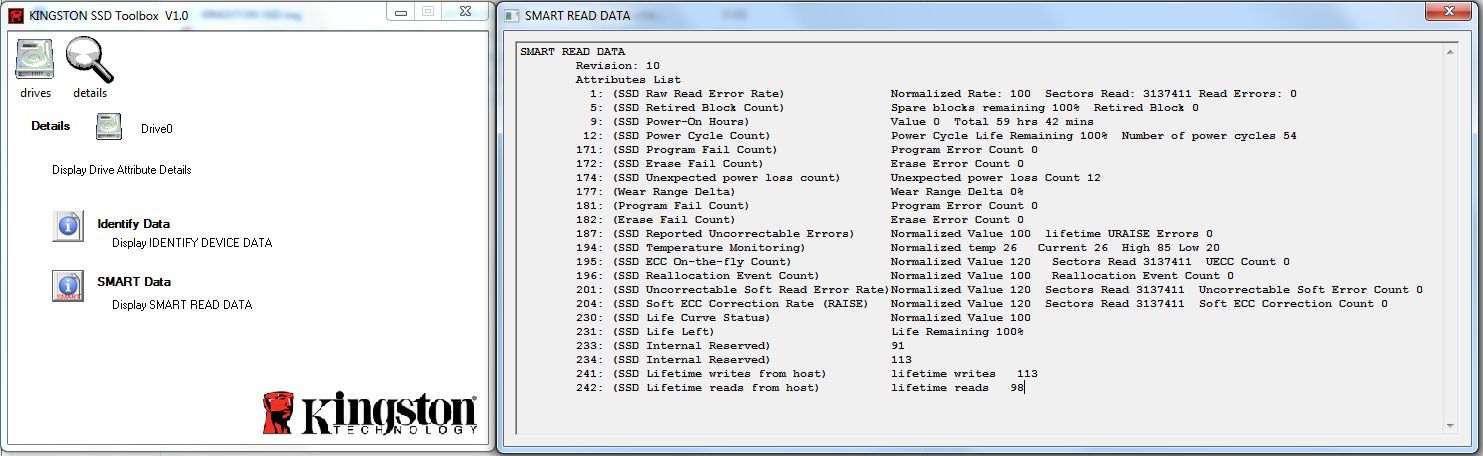Select the Drive0 disk icon
Viewport: 1483px width, 456px height.
coord(109,128)
